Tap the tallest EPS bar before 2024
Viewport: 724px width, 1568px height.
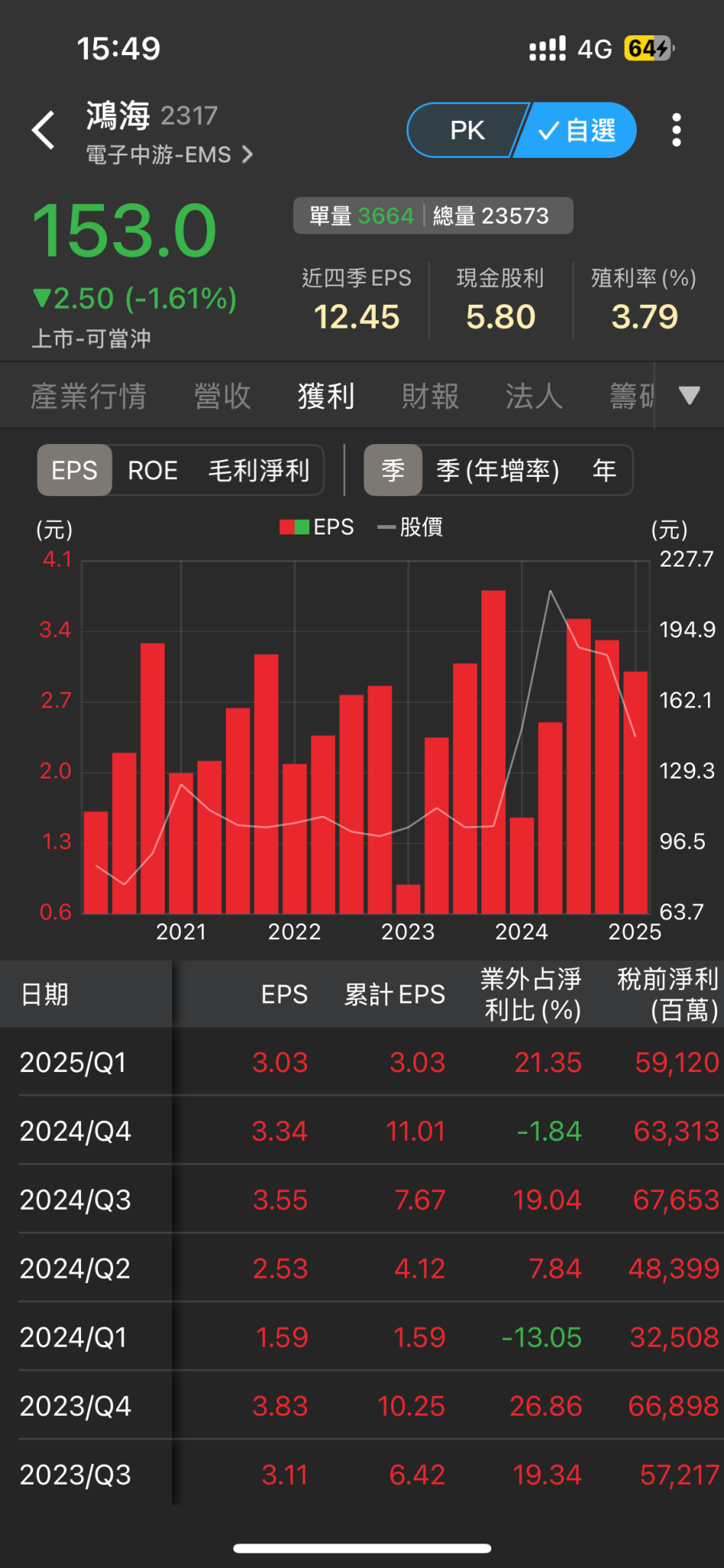point(494,752)
